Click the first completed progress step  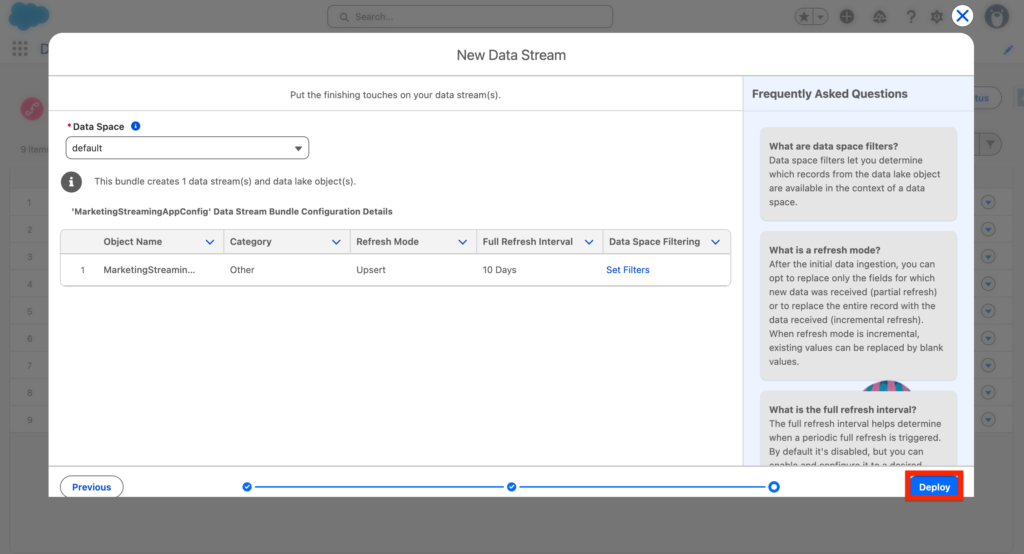tap(247, 487)
